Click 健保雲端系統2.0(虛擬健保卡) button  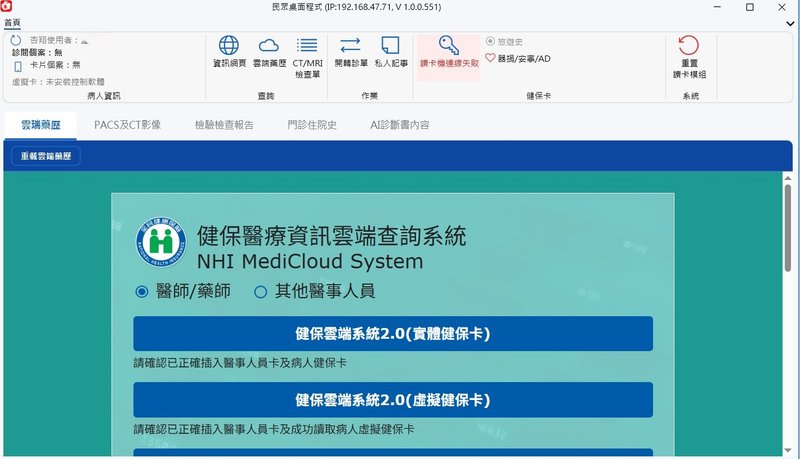pos(393,400)
